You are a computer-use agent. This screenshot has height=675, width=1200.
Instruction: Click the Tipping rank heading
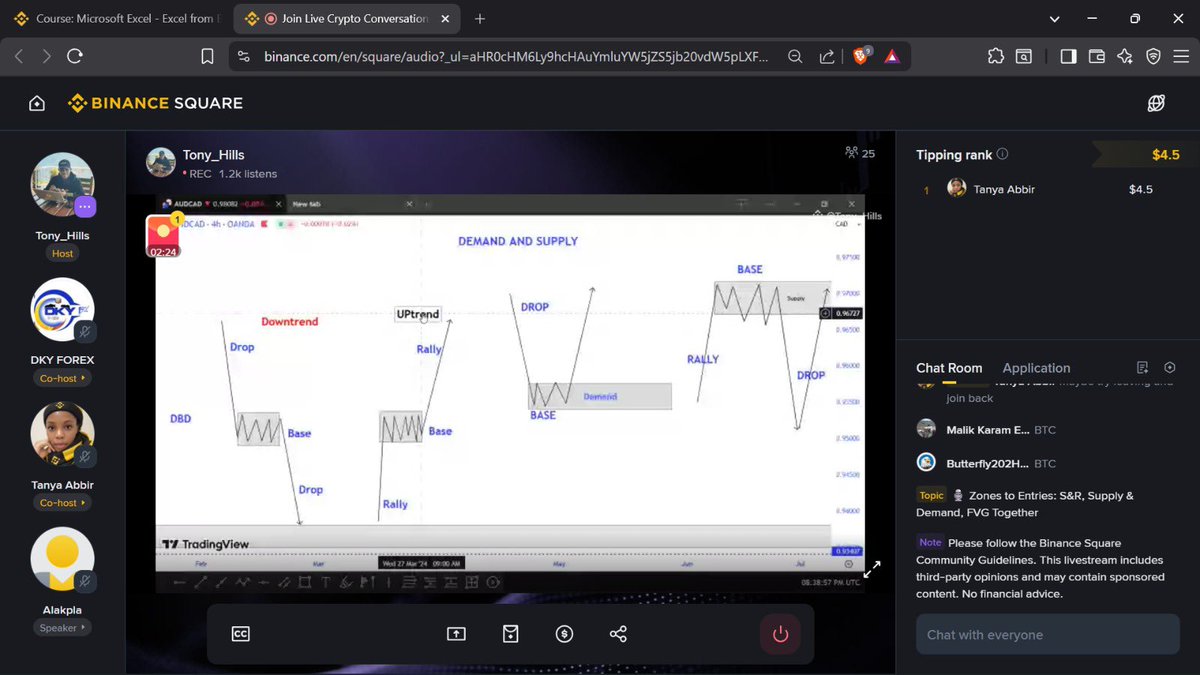(954, 154)
